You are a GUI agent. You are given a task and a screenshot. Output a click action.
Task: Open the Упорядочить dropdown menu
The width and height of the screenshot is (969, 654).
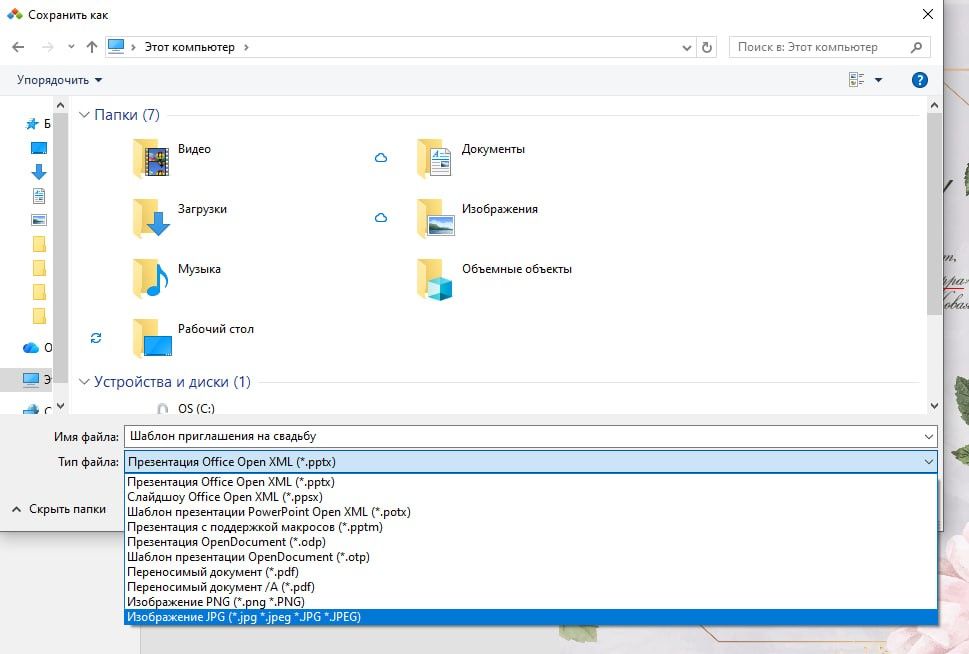60,80
